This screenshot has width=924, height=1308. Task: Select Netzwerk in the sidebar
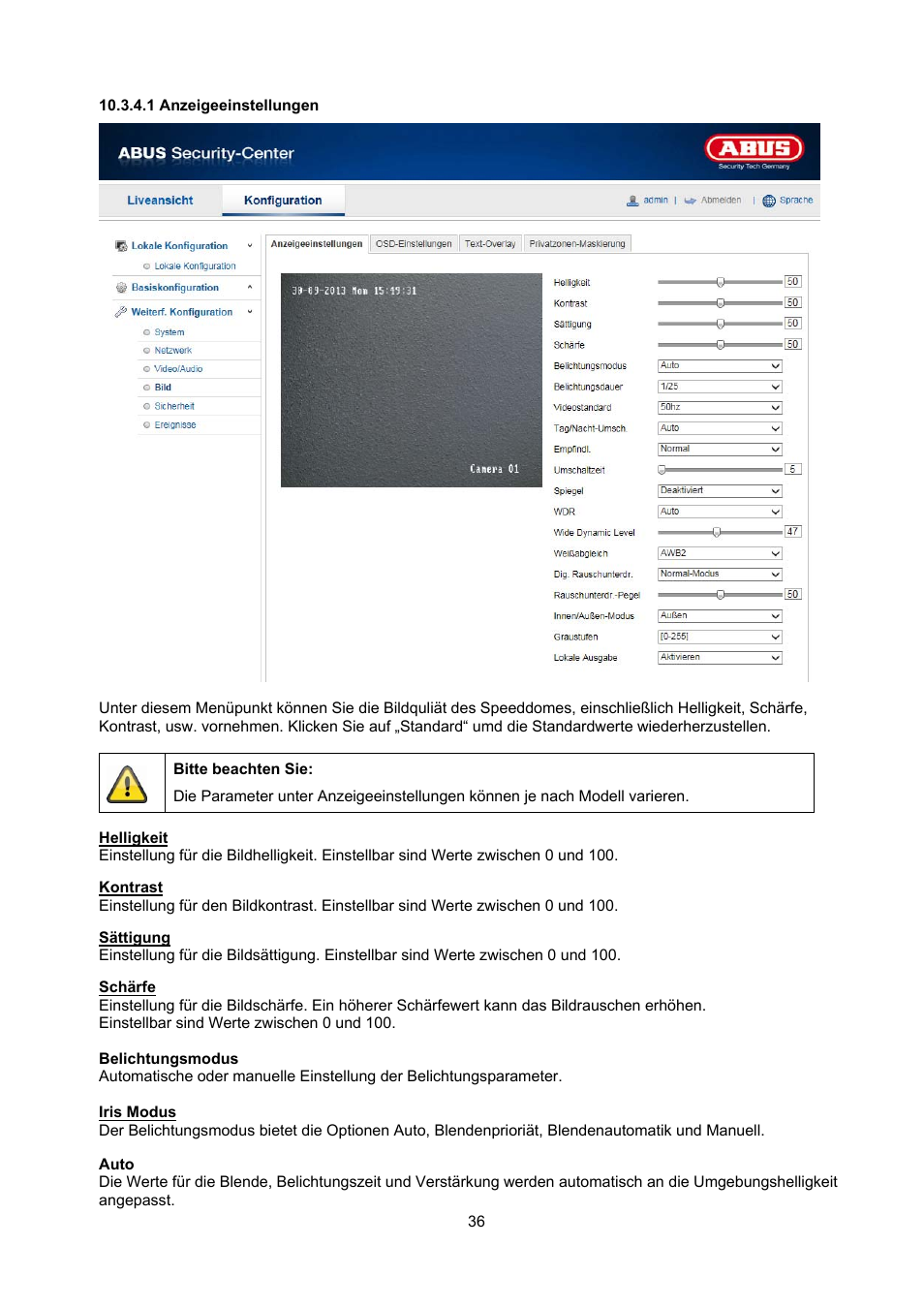[x=173, y=351]
